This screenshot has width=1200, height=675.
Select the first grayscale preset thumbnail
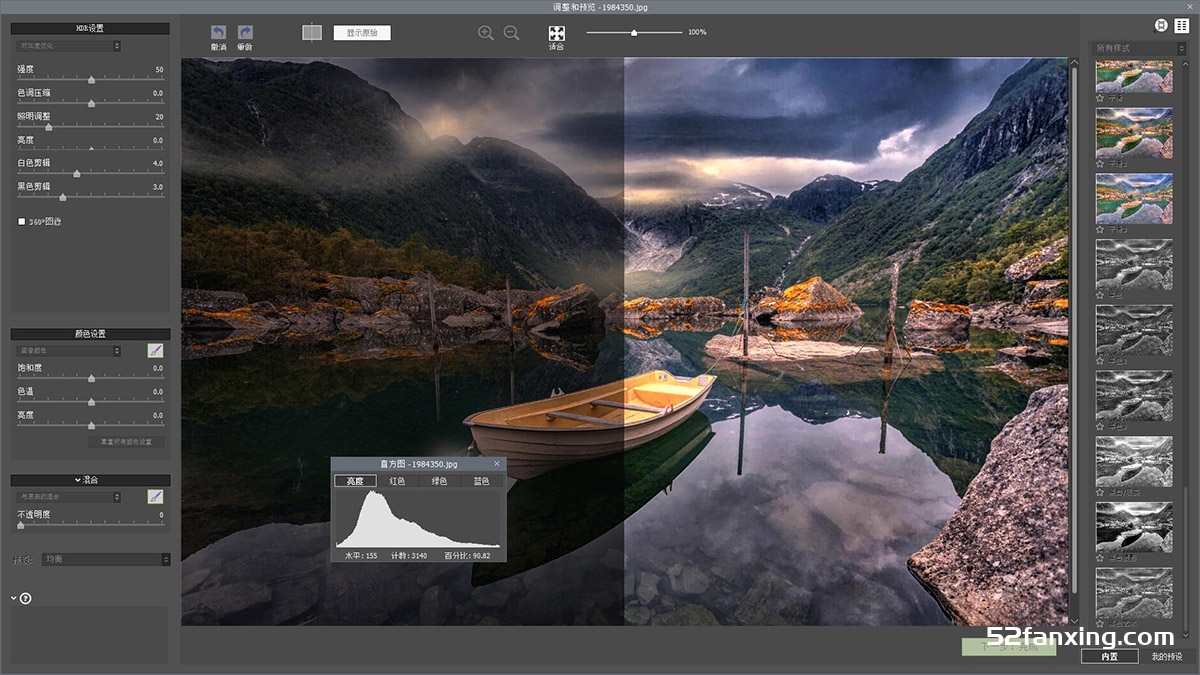pos(1134,265)
